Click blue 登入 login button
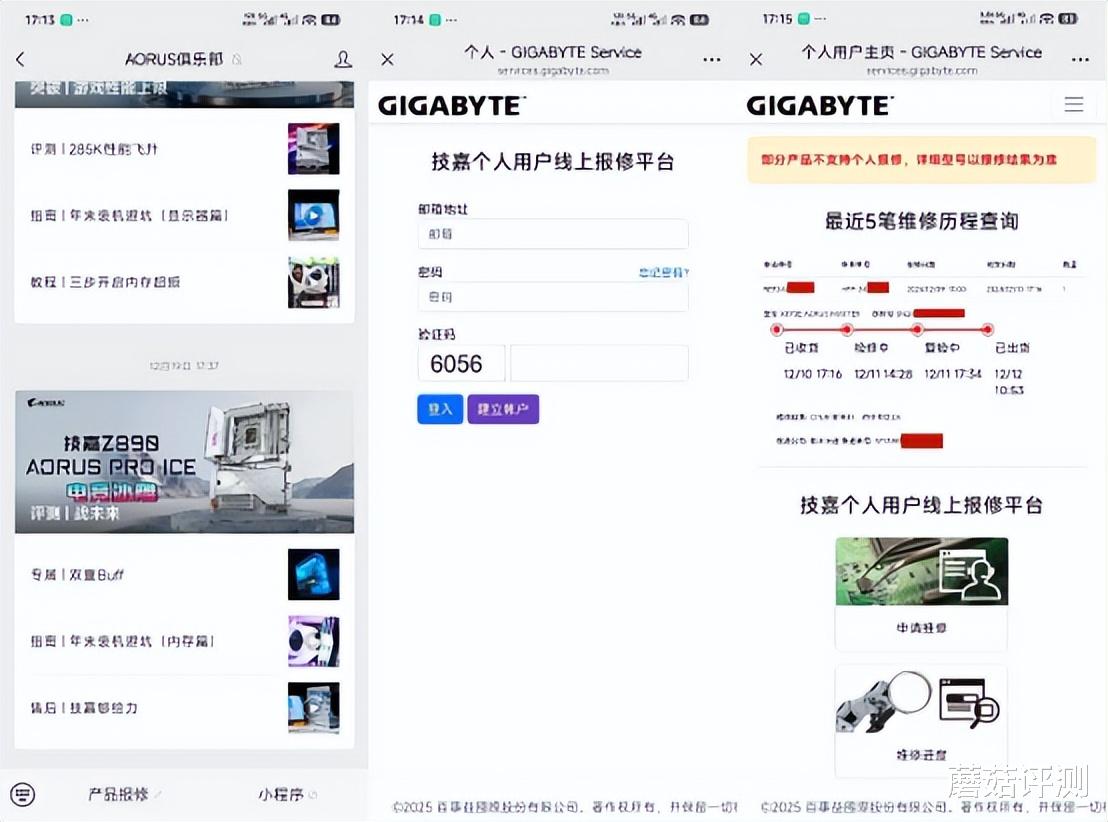 (440, 409)
